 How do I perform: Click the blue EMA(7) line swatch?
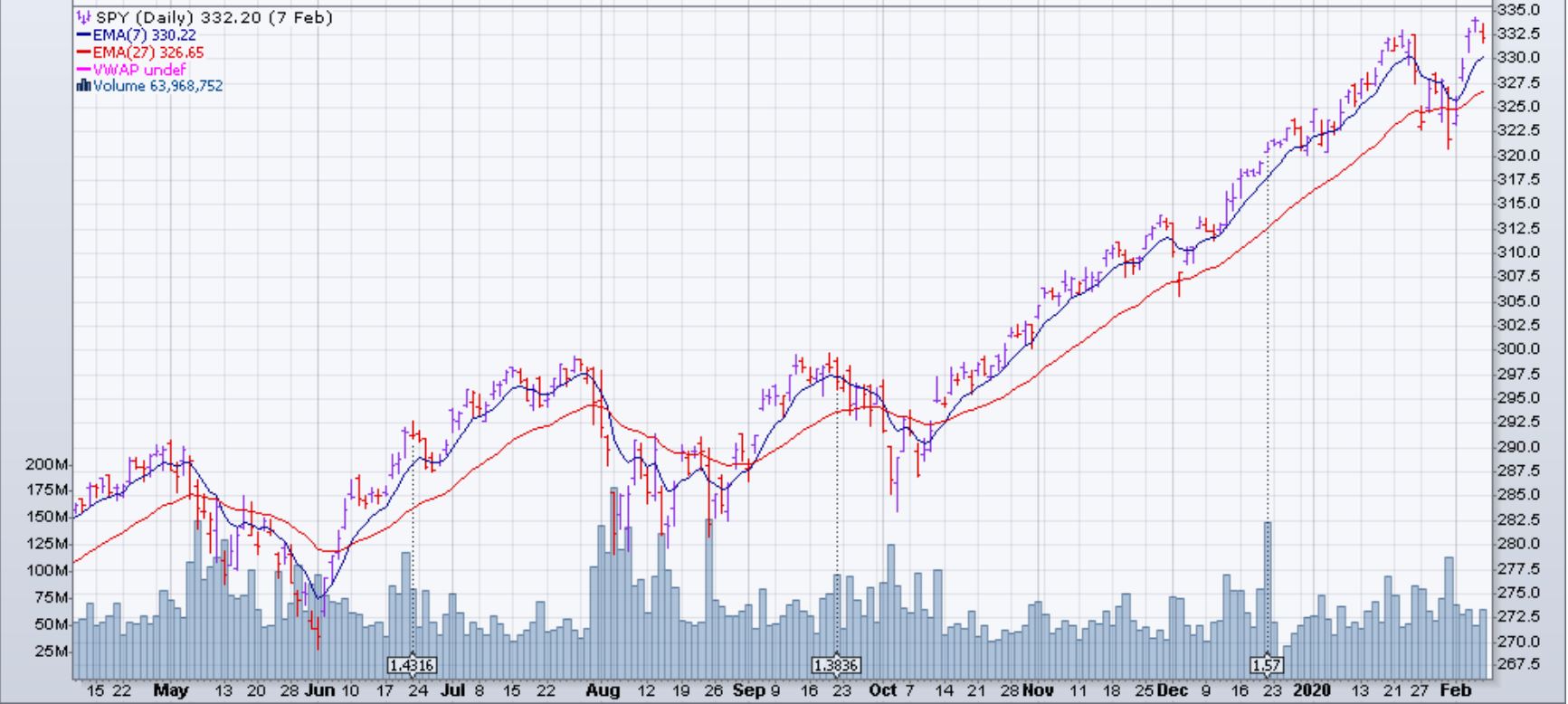click(x=83, y=35)
